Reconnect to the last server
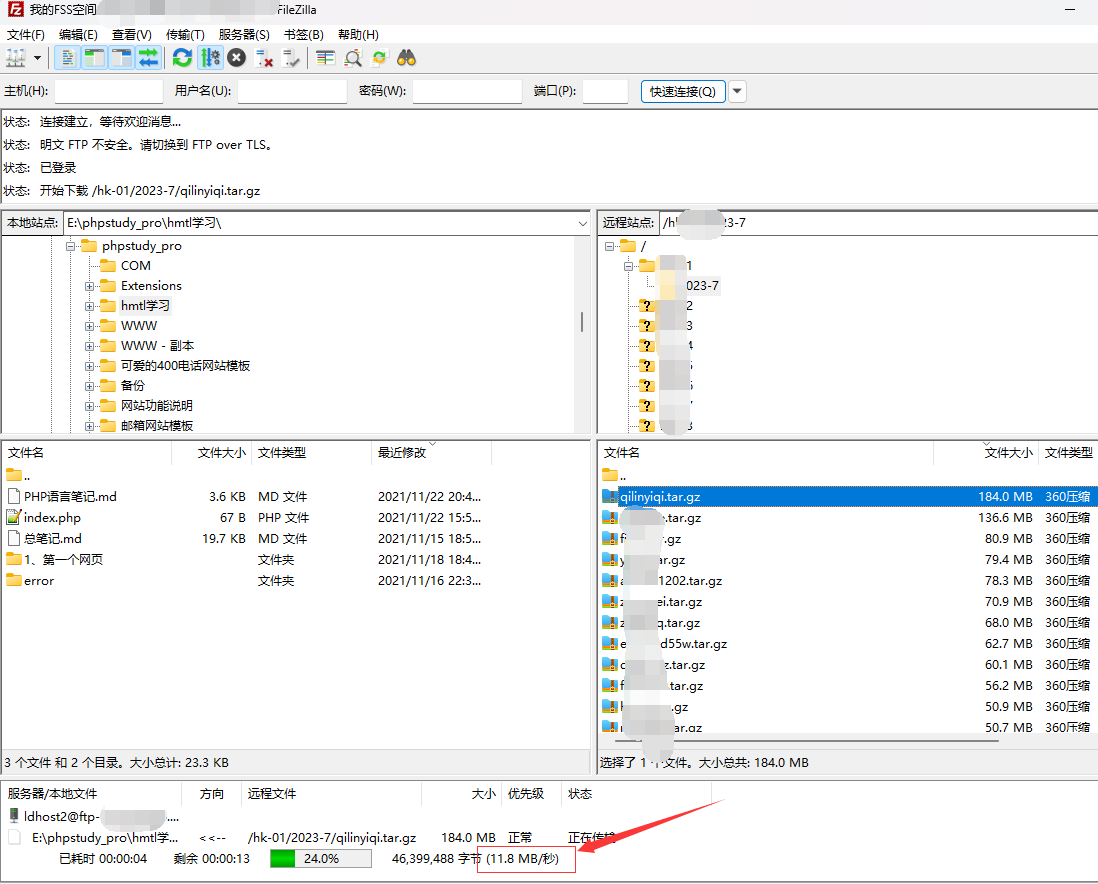This screenshot has height=884, width=1098. pyautogui.click(x=291, y=58)
